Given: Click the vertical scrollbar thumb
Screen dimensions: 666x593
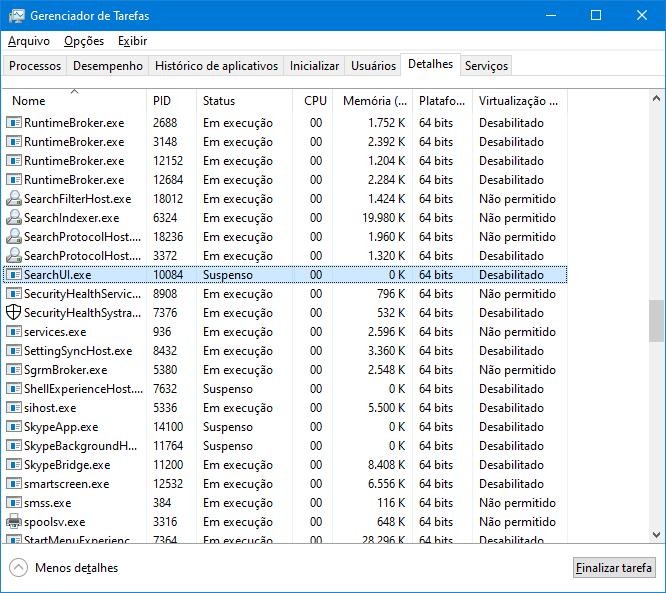Looking at the screenshot, I should click(656, 320).
